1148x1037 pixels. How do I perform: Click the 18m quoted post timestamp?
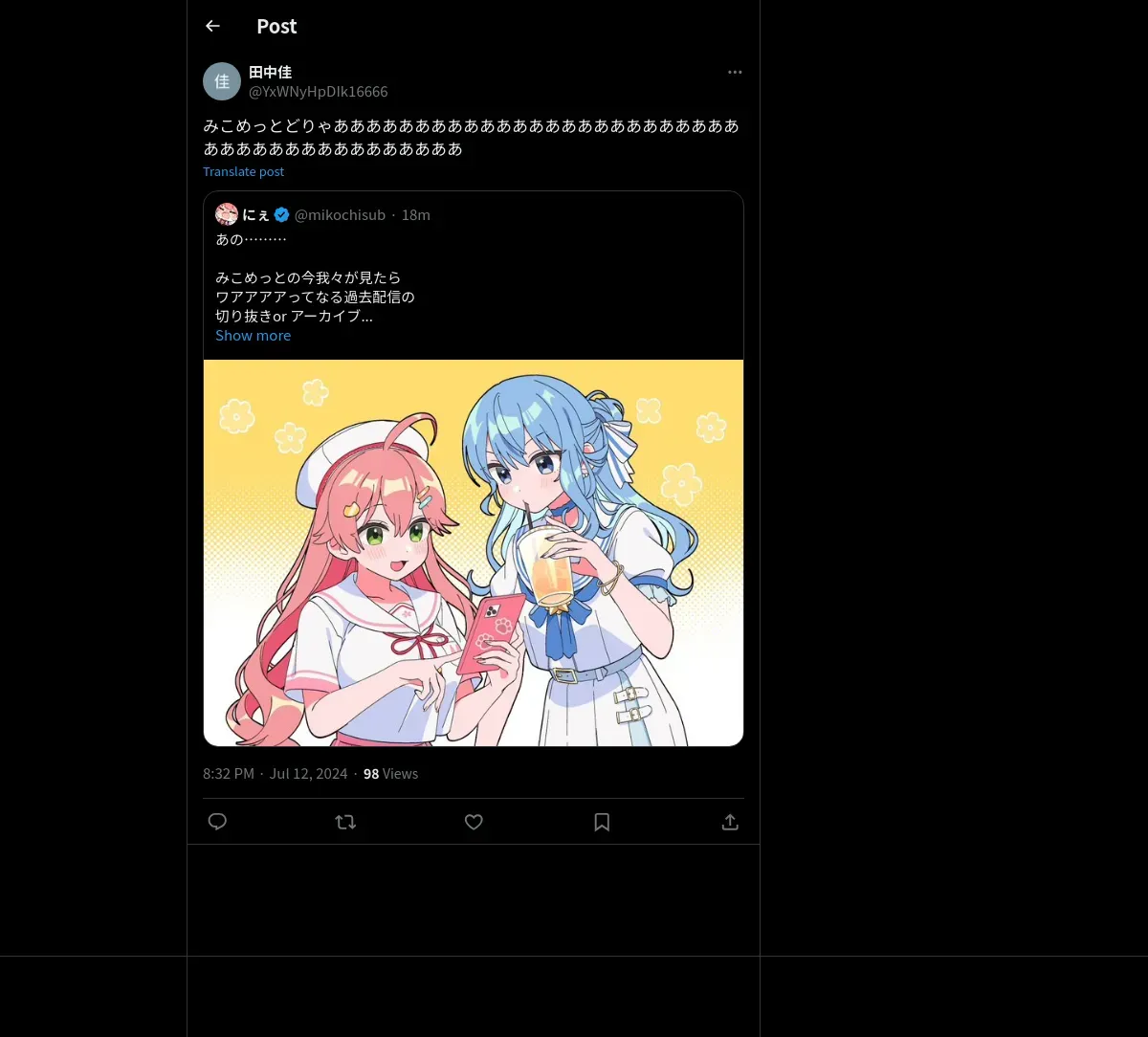[x=416, y=214]
